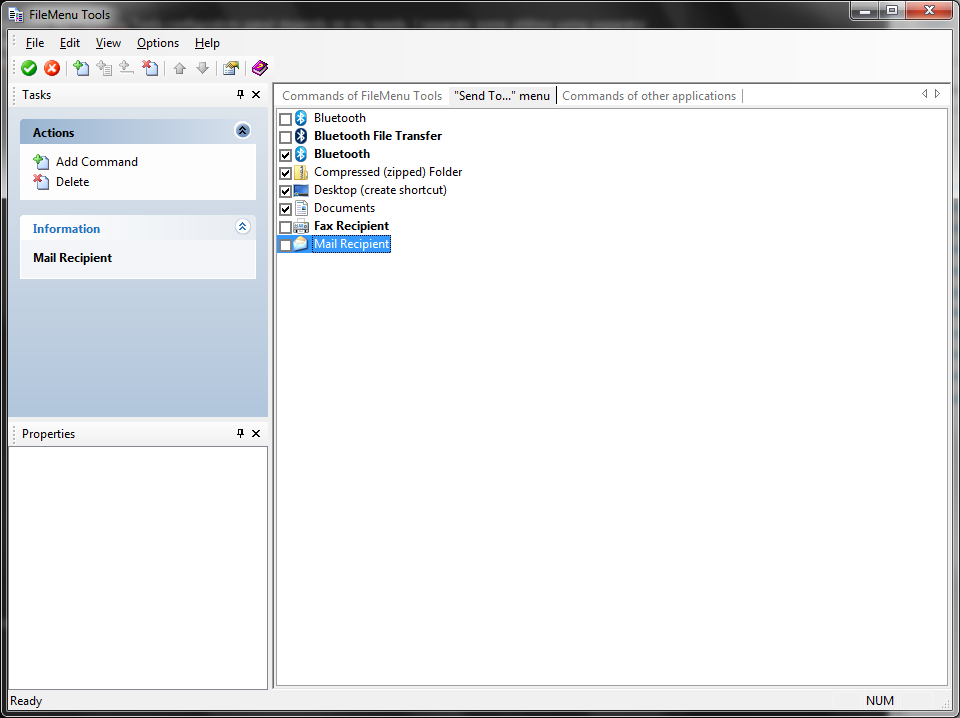
Task: Click the Move Up arrow icon
Action: [179, 68]
